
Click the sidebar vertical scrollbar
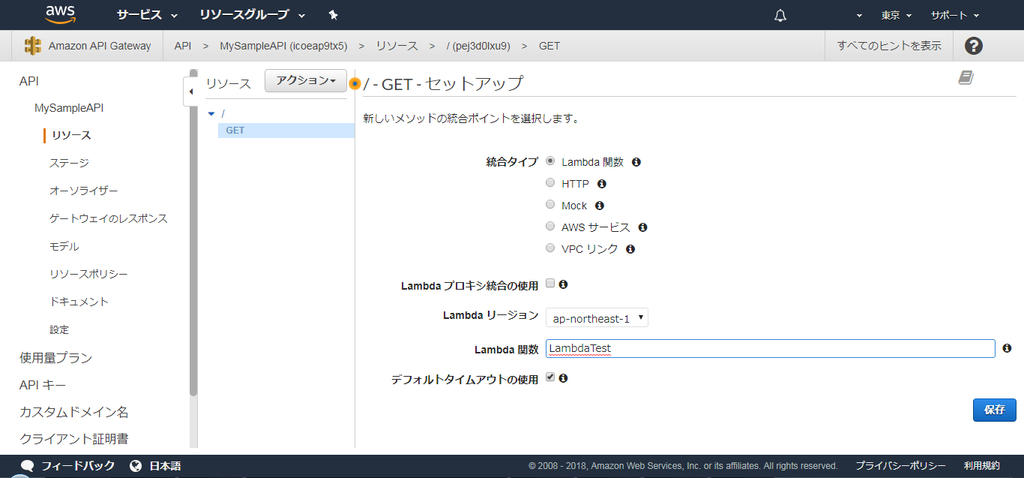[193, 232]
